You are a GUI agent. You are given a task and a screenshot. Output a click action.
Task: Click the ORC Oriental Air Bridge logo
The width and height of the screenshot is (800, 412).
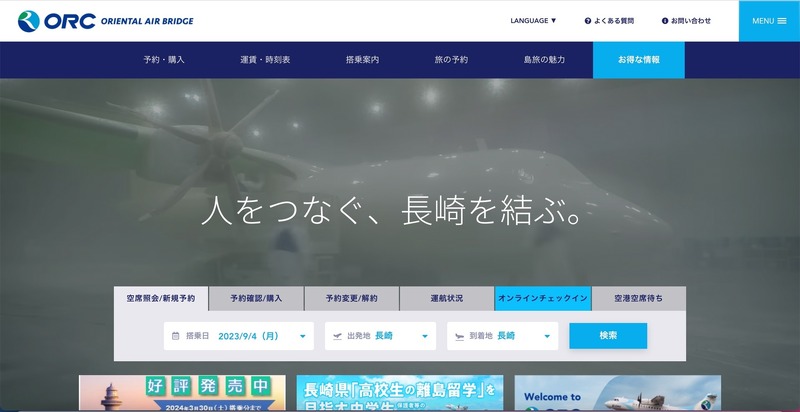(x=105, y=20)
